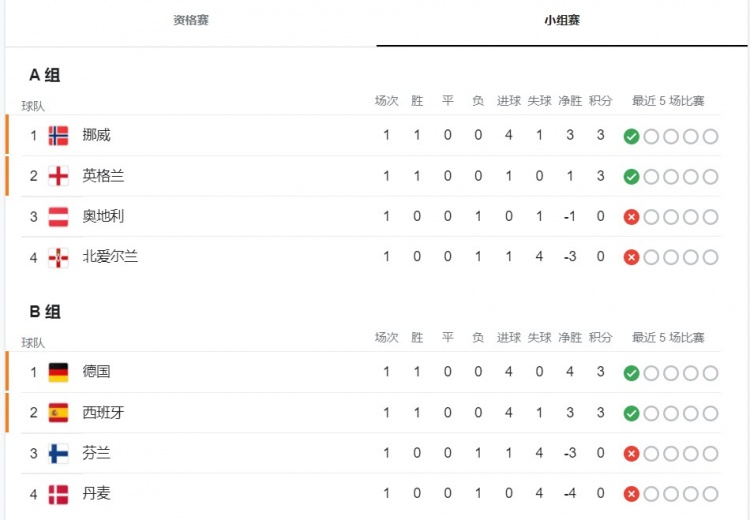Click the England flag icon
750x520 pixels.
pos(58,176)
